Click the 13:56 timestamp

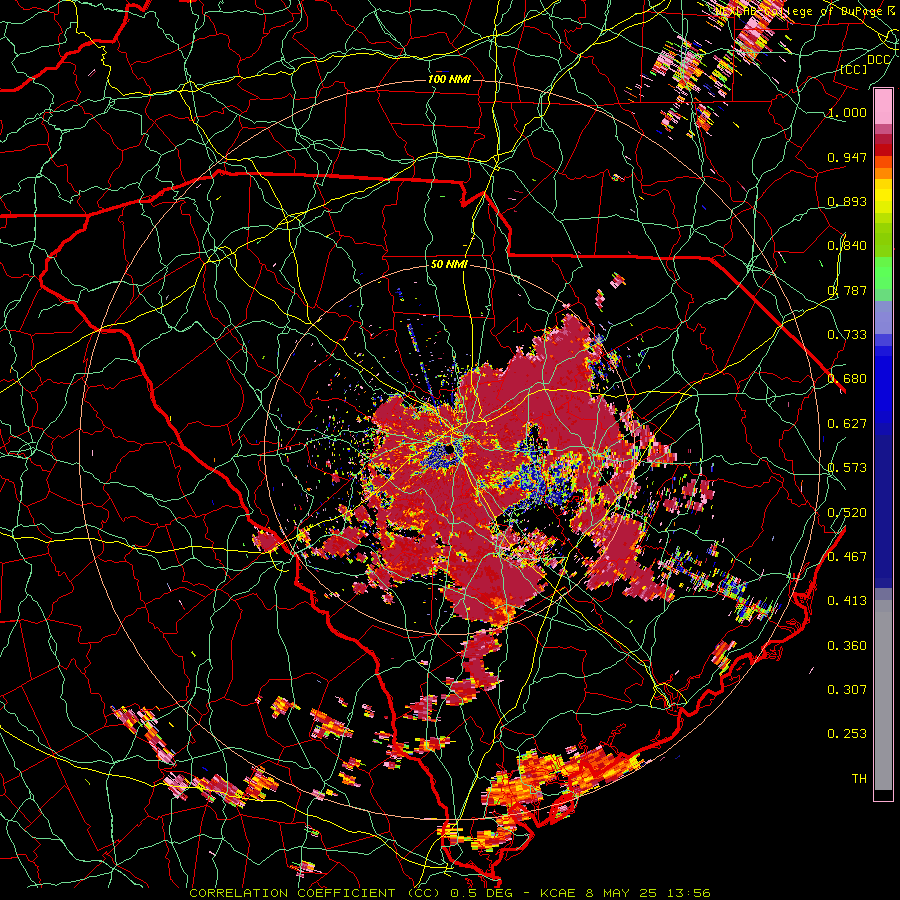[689, 893]
